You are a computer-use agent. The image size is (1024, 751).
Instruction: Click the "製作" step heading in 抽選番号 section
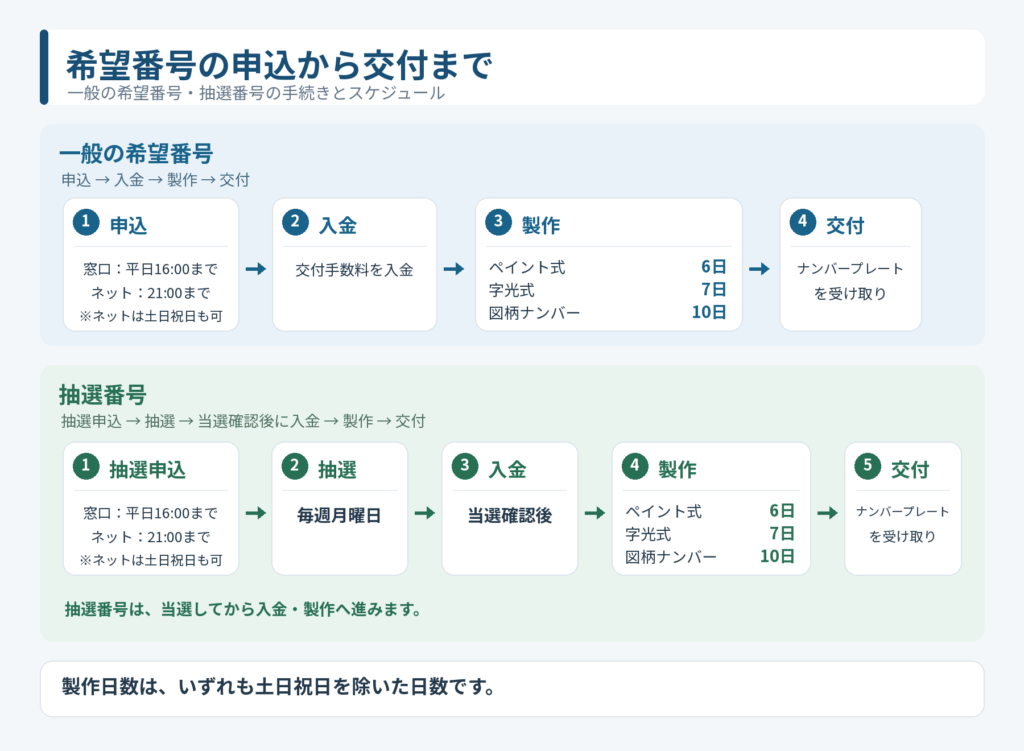677,470
